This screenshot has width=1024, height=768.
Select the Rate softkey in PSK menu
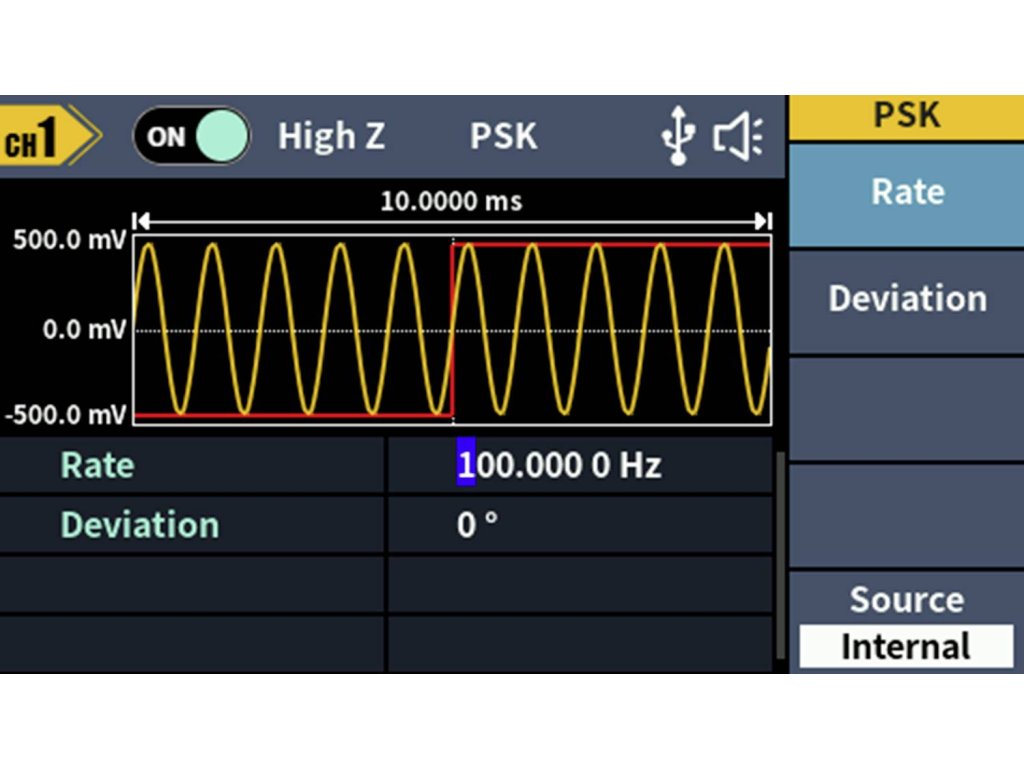click(907, 192)
